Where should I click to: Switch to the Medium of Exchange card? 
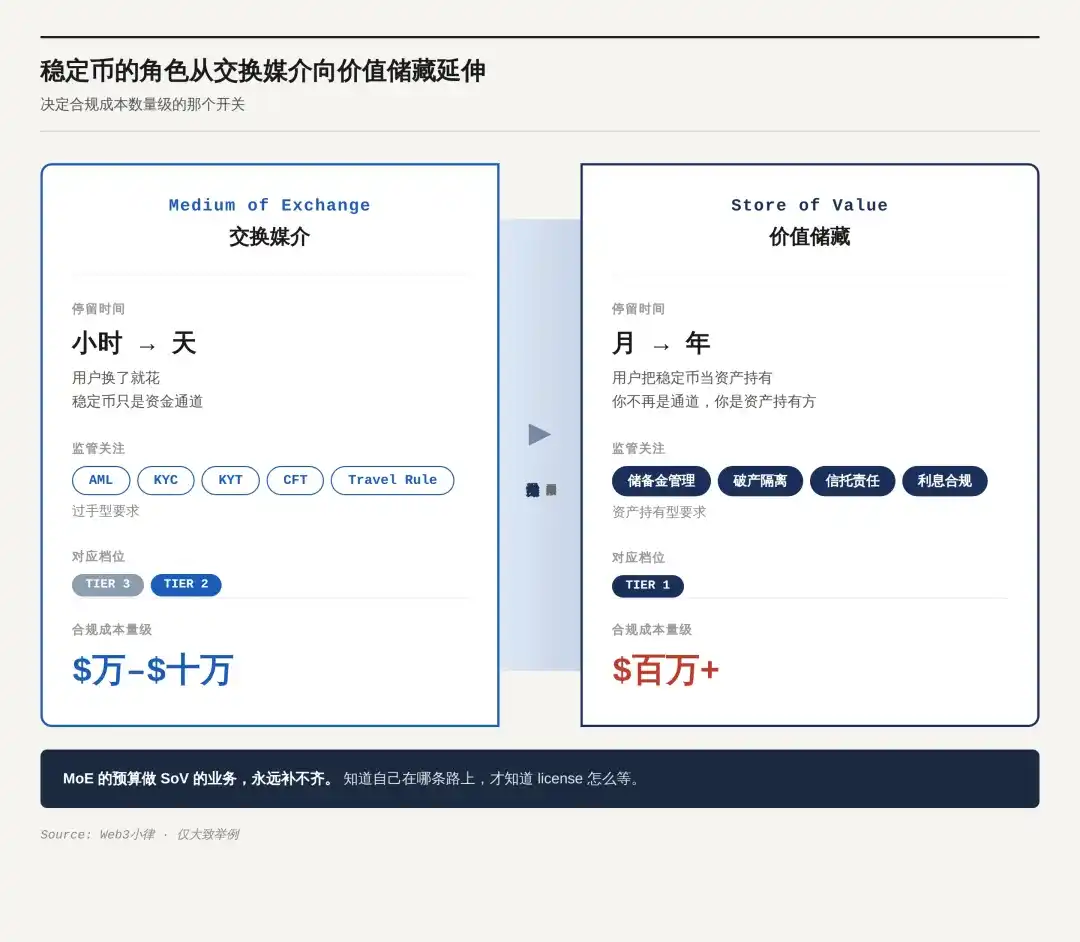[269, 205]
